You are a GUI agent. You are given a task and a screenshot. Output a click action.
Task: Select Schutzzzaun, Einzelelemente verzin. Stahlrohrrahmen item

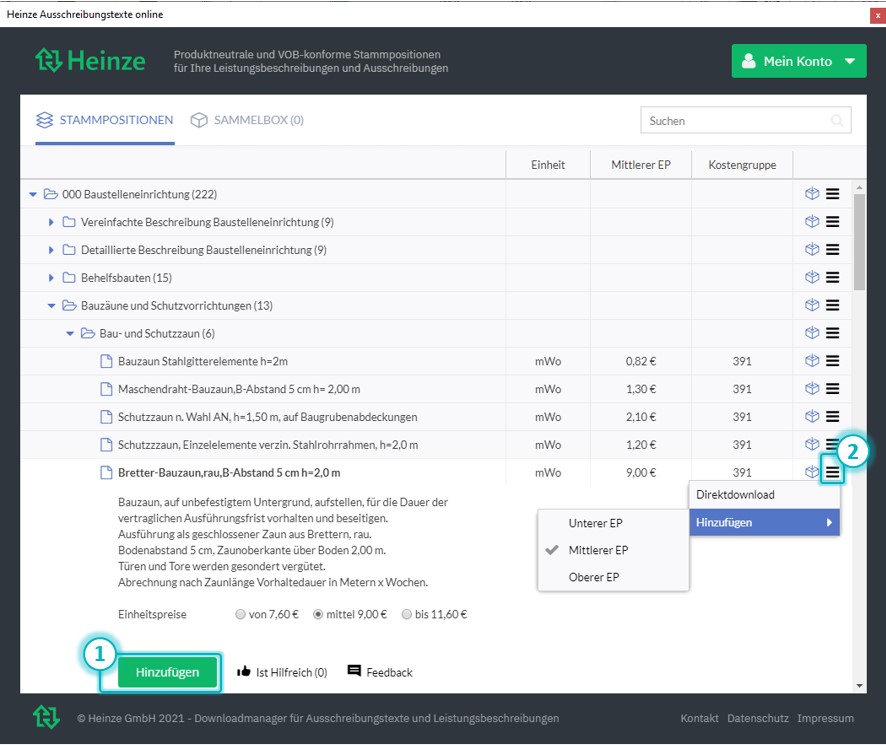point(268,445)
